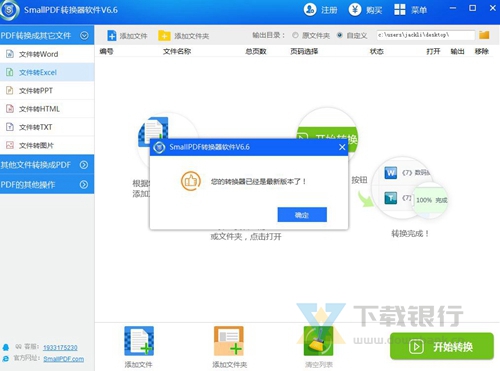Choose the 自定义 output radio button
The width and height of the screenshot is (500, 371).
[340, 35]
